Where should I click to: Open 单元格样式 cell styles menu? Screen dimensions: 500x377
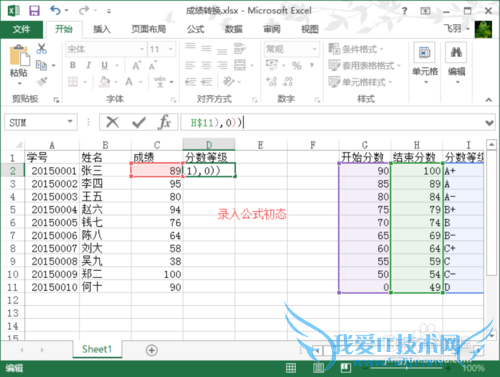[x=360, y=82]
